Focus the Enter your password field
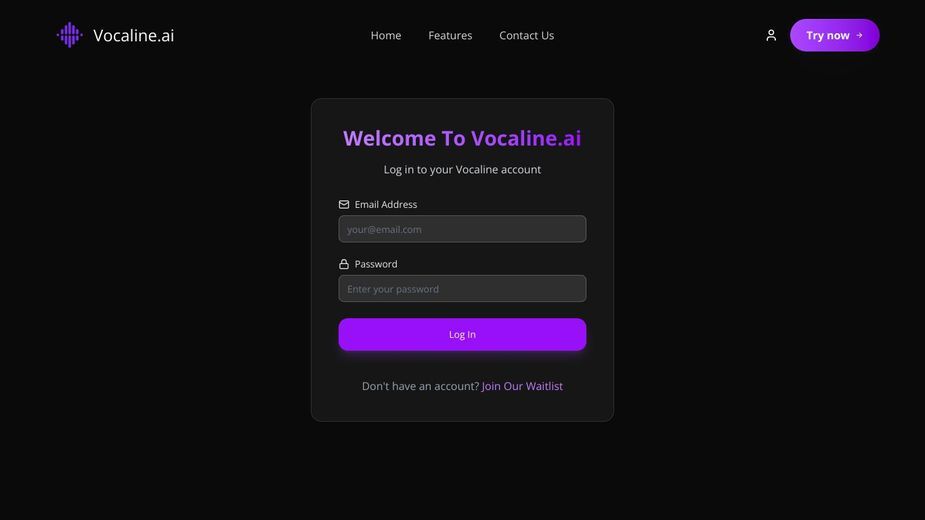The height and width of the screenshot is (520, 925). pyautogui.click(x=462, y=289)
